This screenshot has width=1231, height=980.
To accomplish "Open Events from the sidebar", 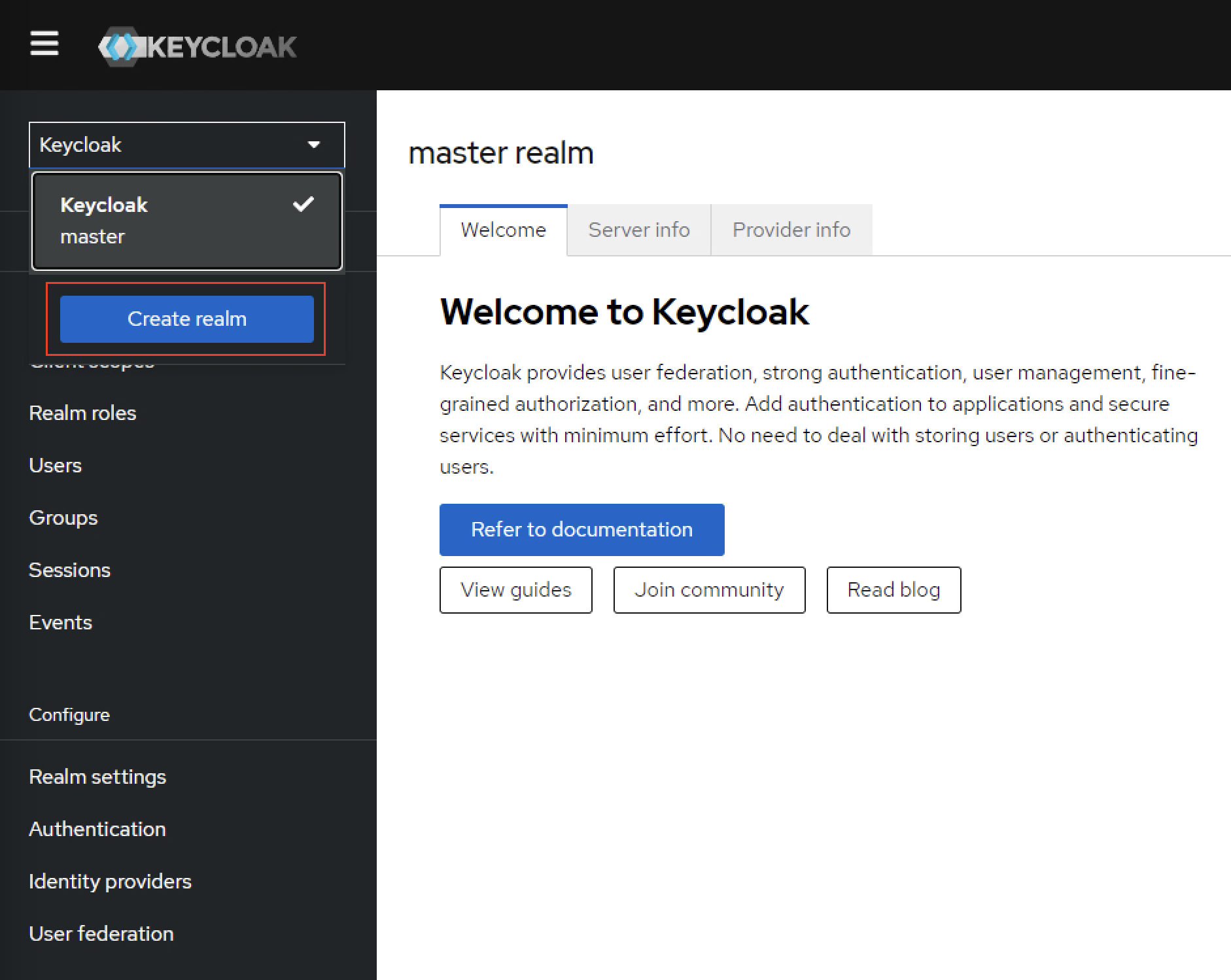I will 60,622.
